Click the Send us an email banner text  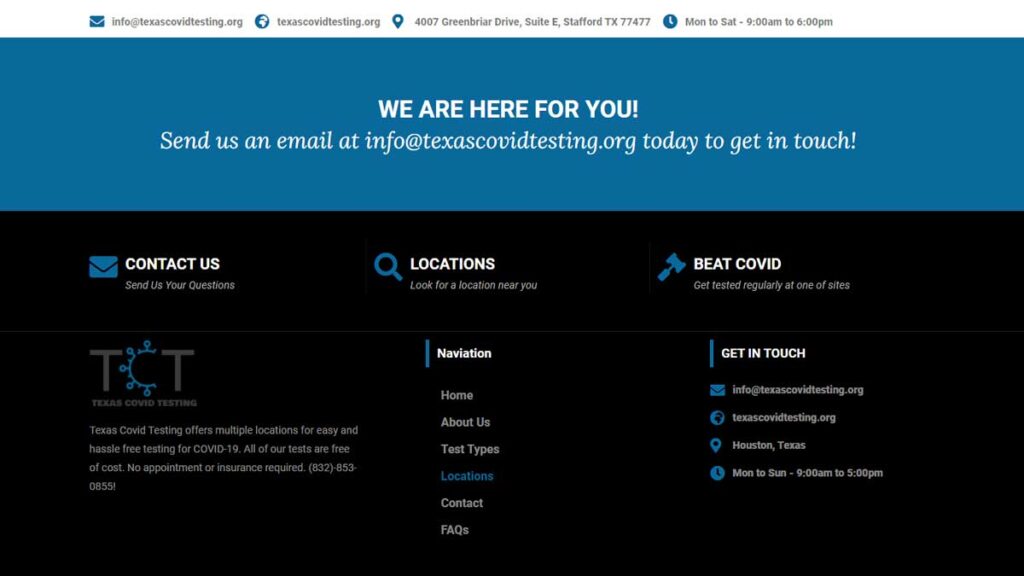[x=508, y=140]
